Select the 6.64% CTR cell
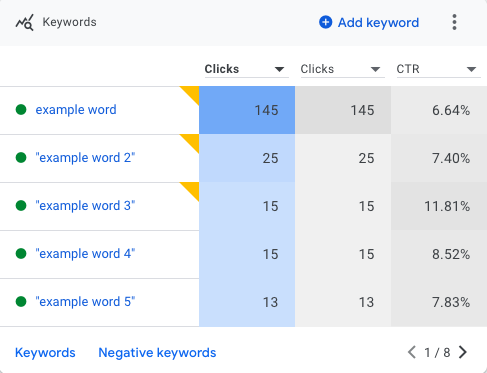Screen dimensions: 487x373 [x=439, y=110]
